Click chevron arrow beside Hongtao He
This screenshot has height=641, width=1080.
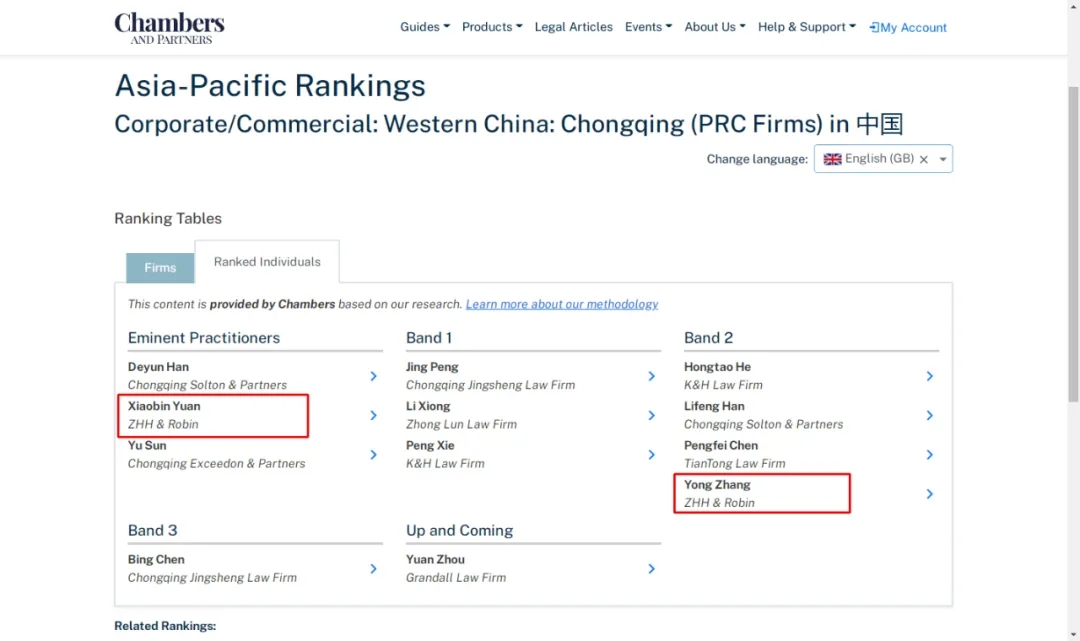[x=929, y=376]
